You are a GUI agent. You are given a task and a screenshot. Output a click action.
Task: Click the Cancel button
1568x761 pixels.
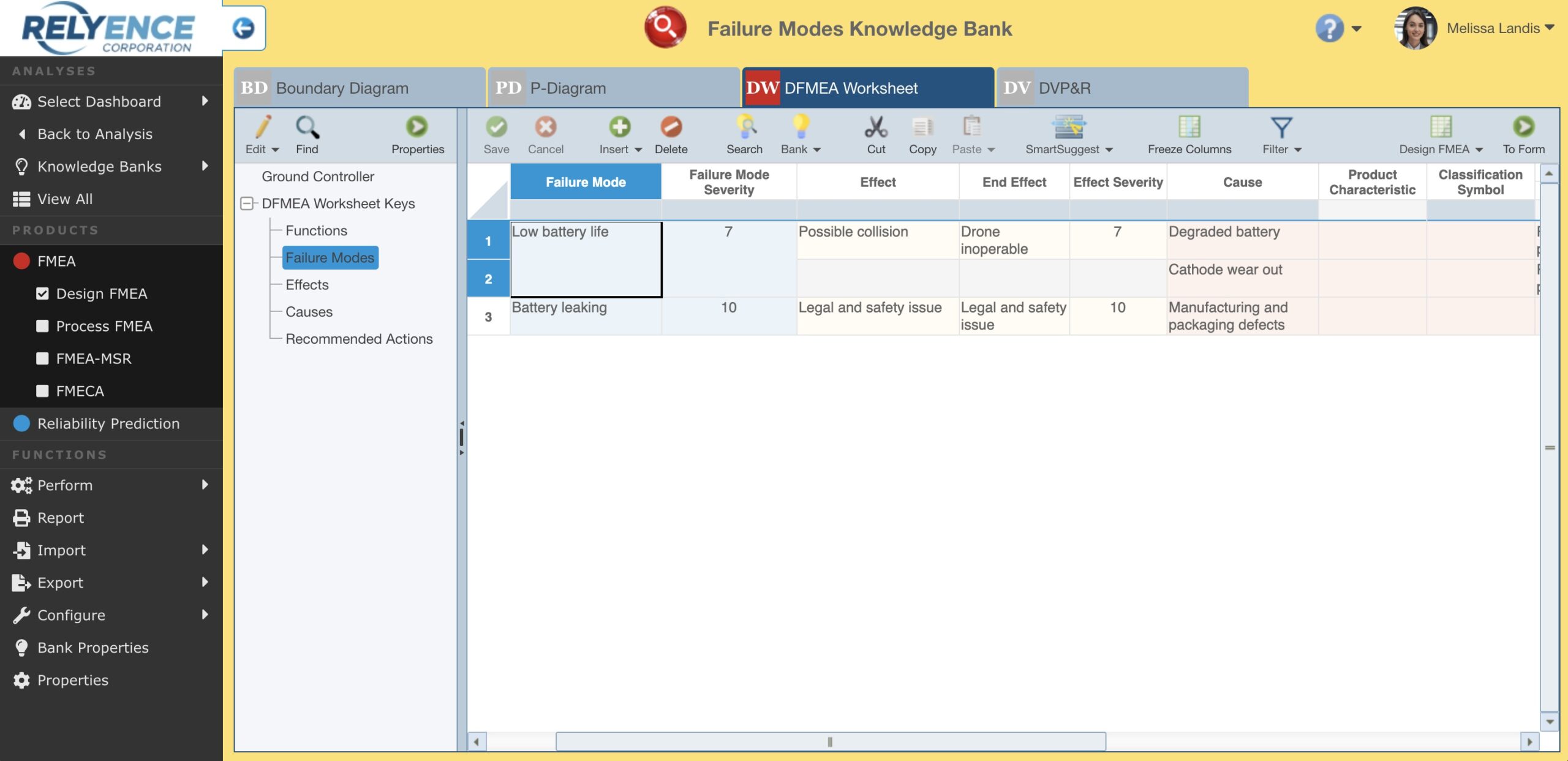point(546,132)
